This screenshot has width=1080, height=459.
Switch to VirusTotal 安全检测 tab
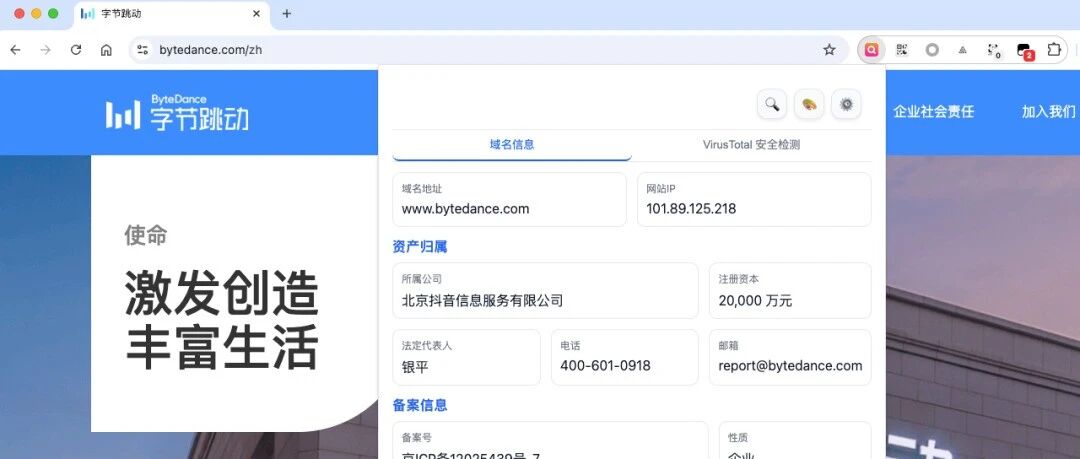click(751, 145)
